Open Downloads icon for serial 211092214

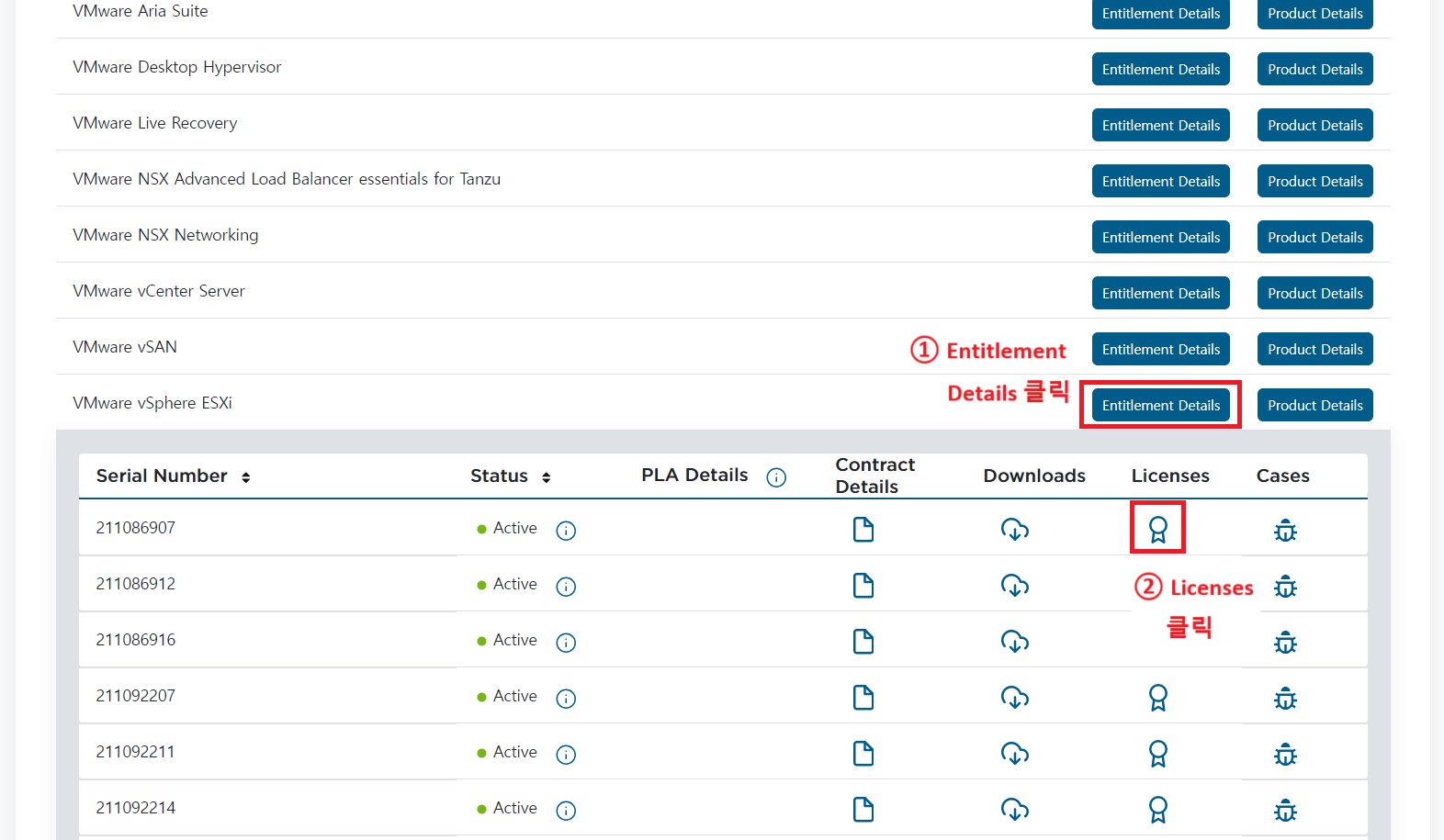click(1014, 810)
